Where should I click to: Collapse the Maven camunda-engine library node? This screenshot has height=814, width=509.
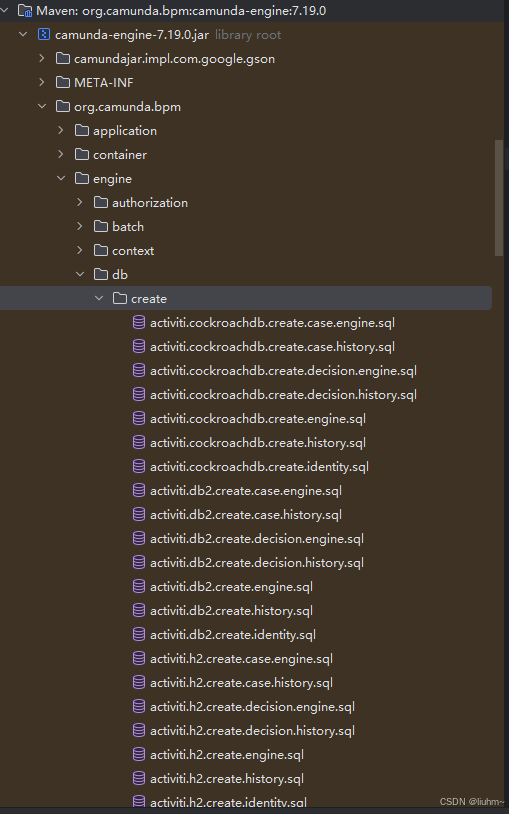click(x=4, y=10)
